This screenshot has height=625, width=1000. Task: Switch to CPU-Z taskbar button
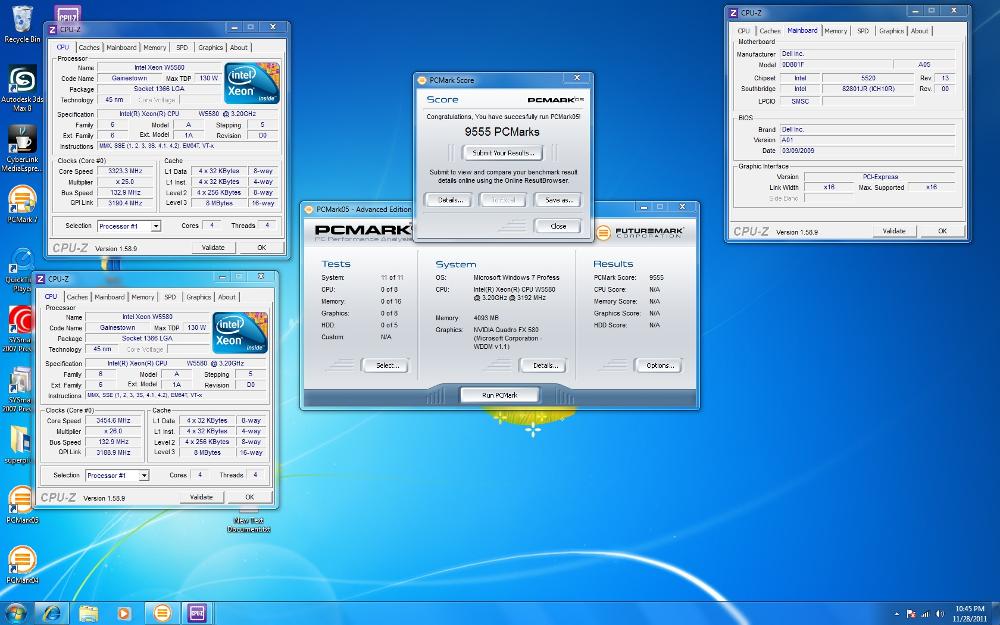coord(197,614)
